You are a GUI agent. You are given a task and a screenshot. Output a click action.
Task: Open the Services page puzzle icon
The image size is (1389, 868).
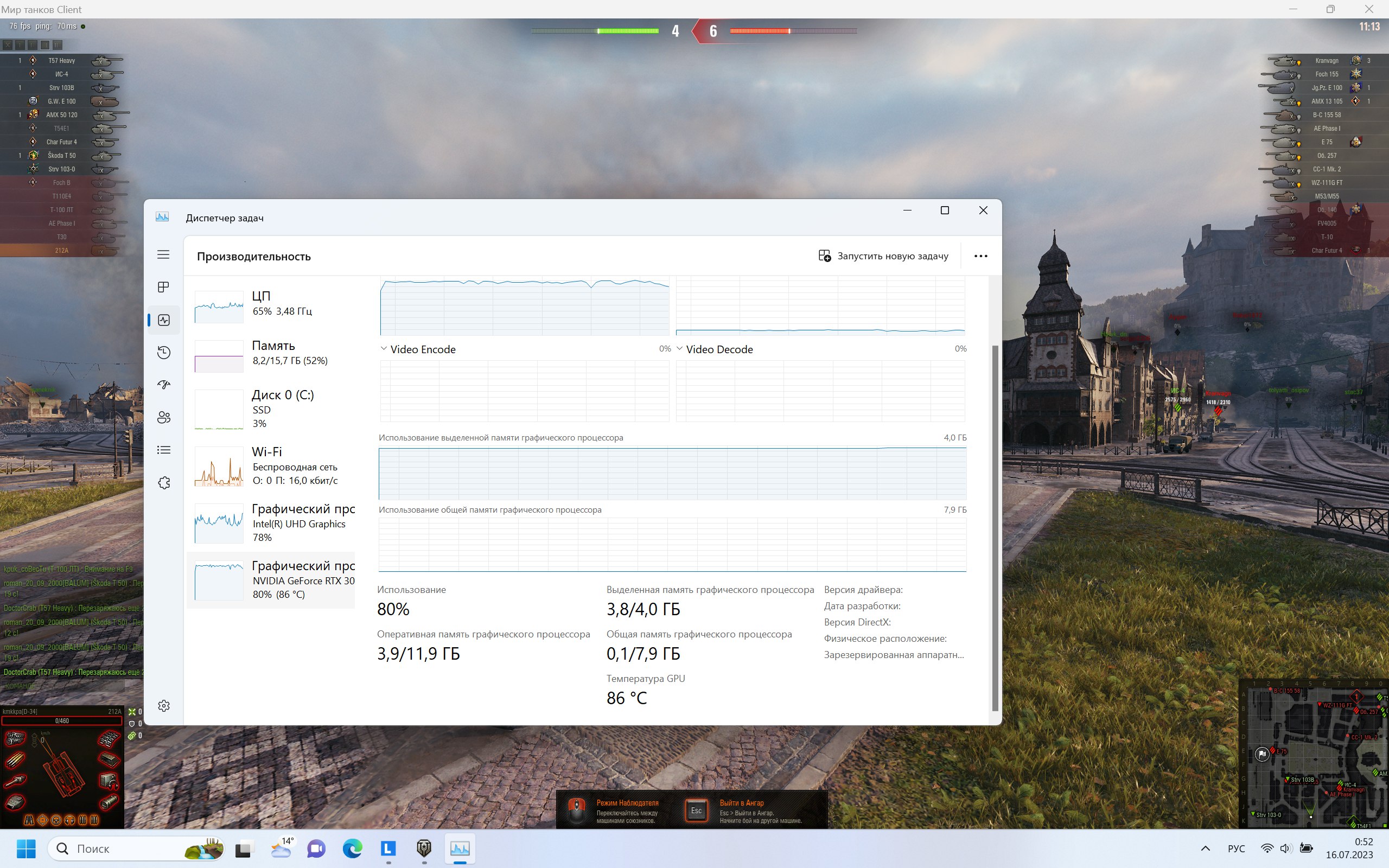pyautogui.click(x=163, y=483)
